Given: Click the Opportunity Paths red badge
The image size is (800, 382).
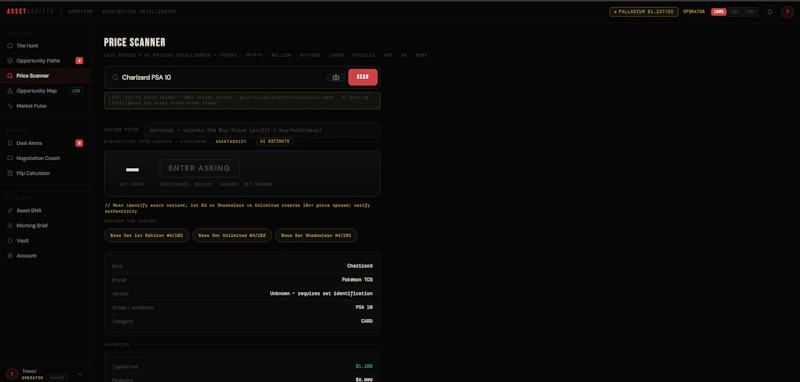Looking at the screenshot, I should coord(79,61).
